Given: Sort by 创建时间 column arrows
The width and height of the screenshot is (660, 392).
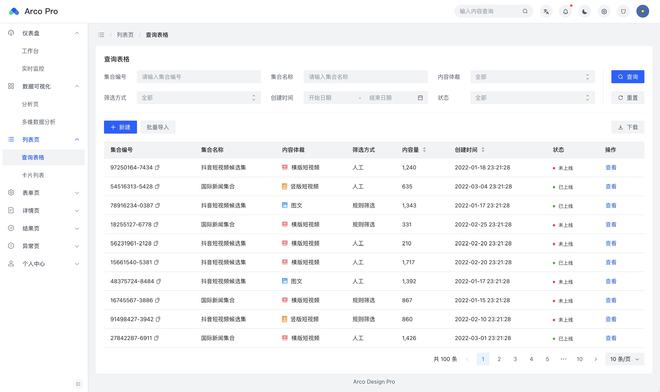Looking at the screenshot, I should (483, 150).
